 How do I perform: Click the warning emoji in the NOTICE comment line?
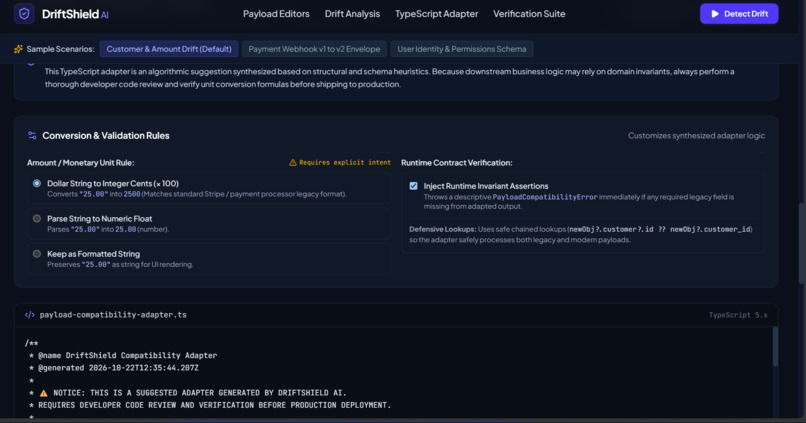[44, 393]
